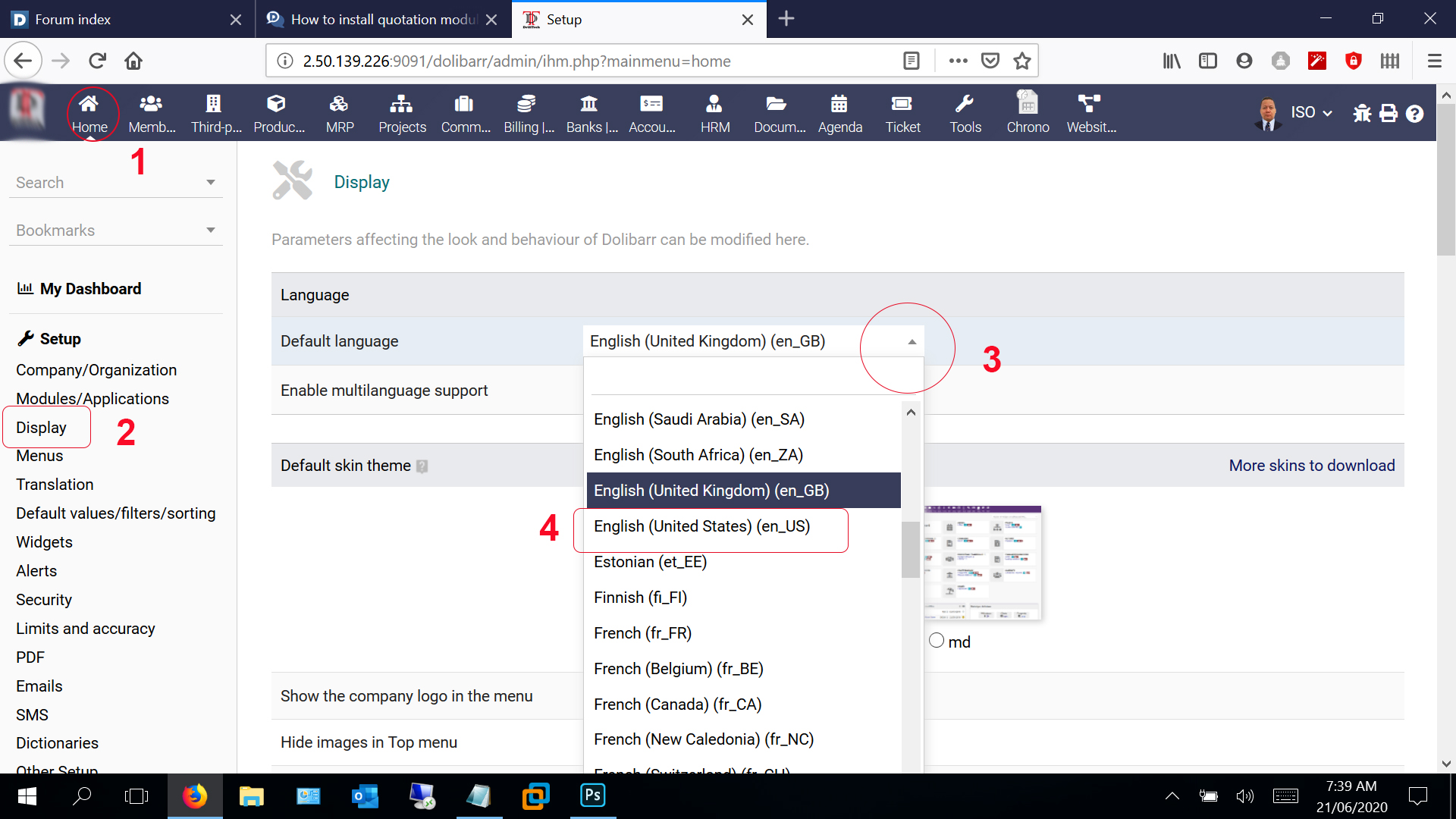Click the language list scroll up arrow
Viewport: 1456px width, 819px height.
[911, 413]
